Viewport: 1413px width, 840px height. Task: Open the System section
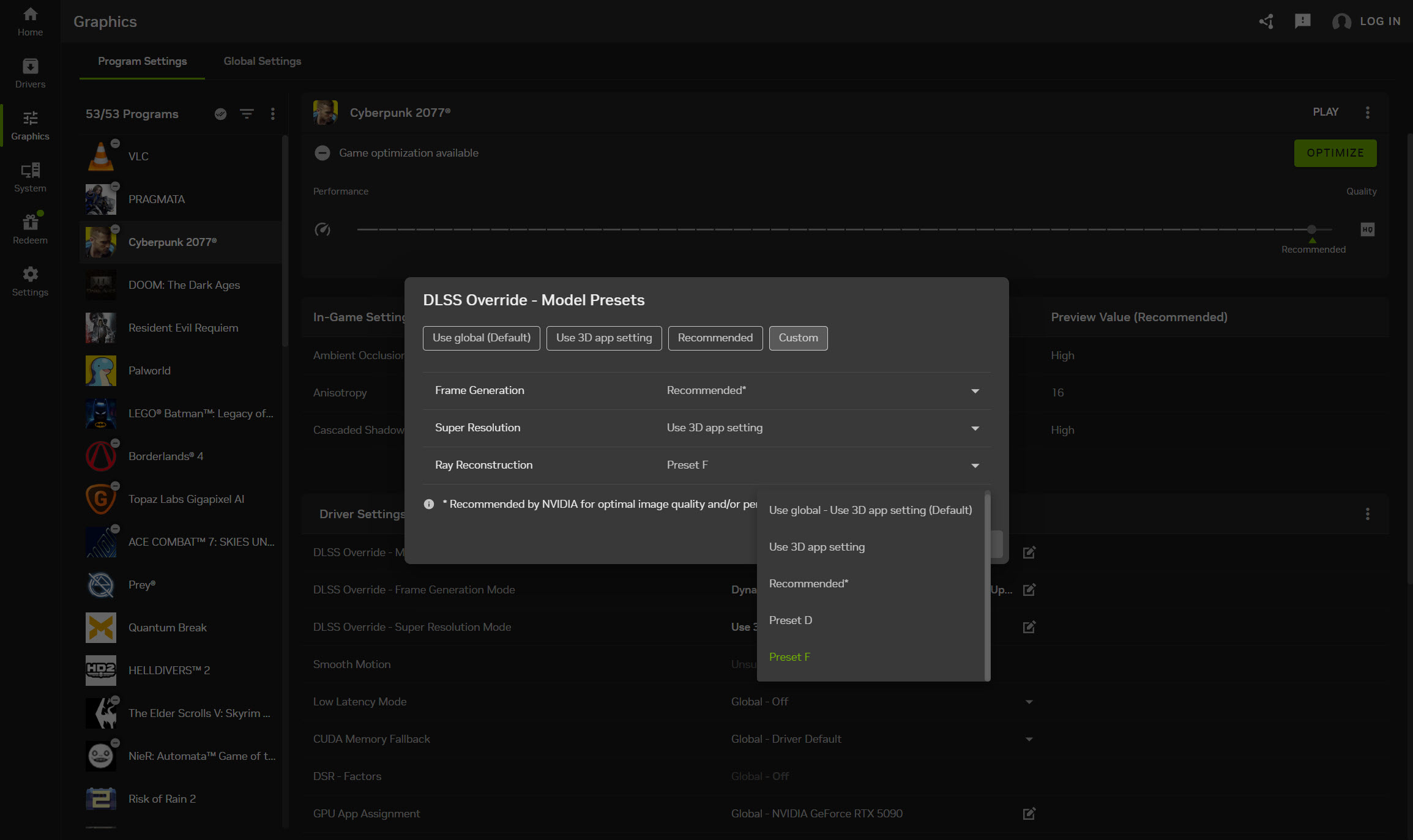pos(30,178)
